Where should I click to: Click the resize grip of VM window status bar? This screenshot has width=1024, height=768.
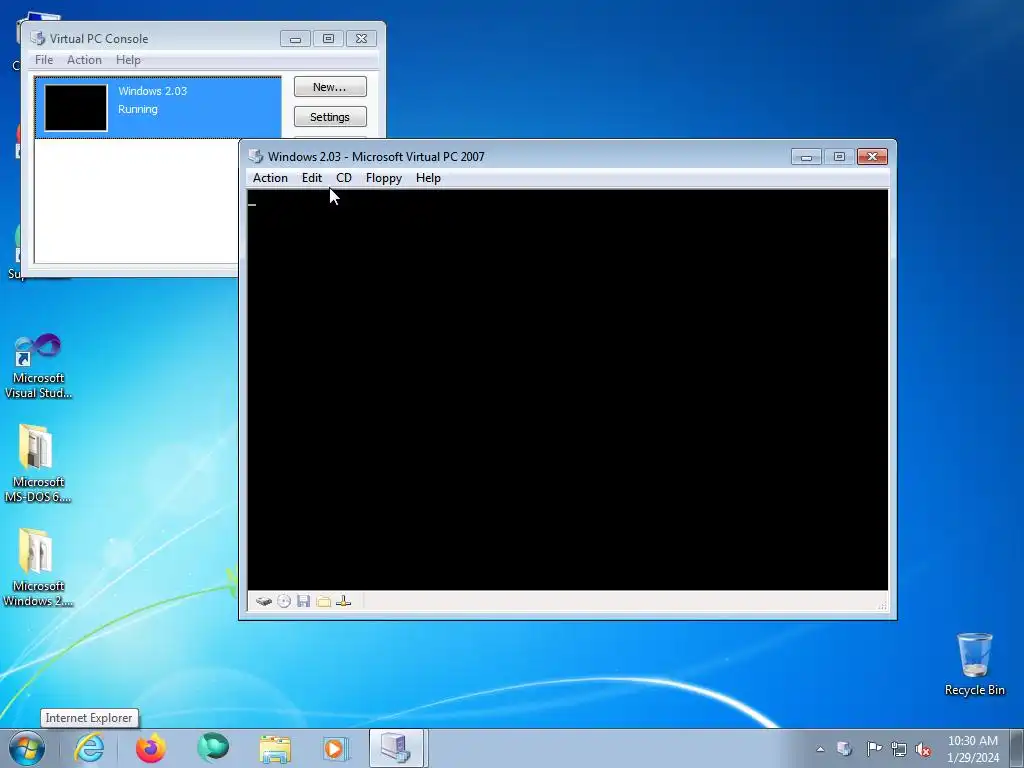882,605
